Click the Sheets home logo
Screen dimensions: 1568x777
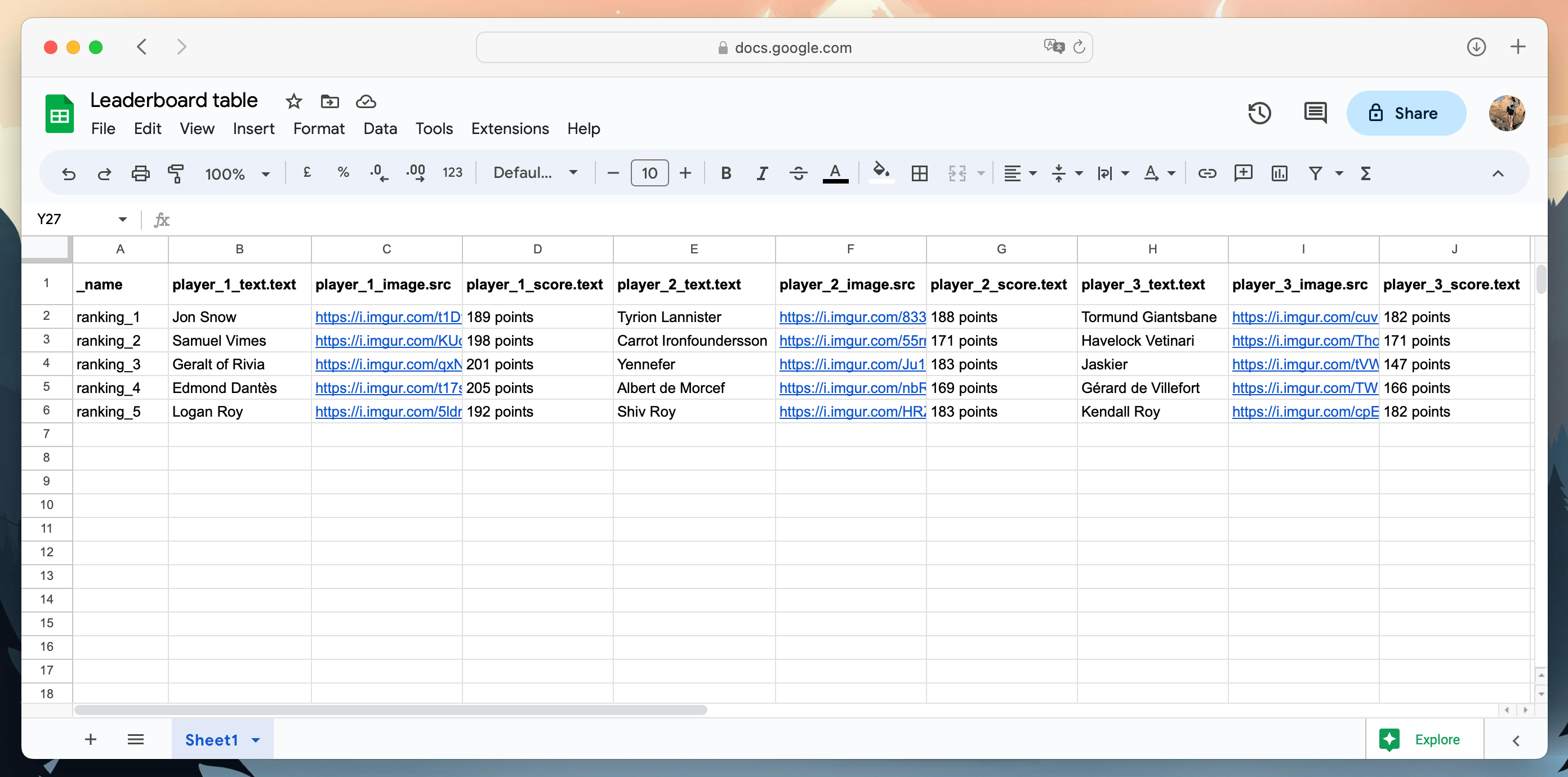pyautogui.click(x=59, y=114)
